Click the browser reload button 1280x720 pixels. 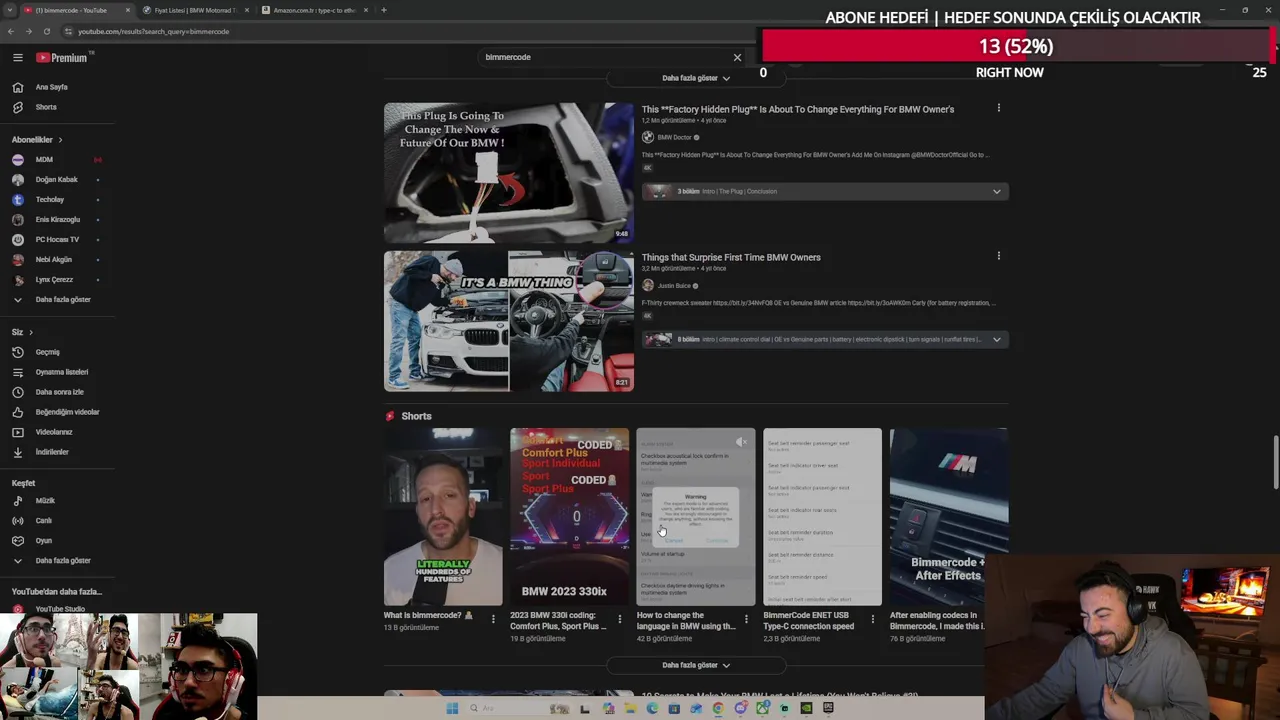pos(46,31)
